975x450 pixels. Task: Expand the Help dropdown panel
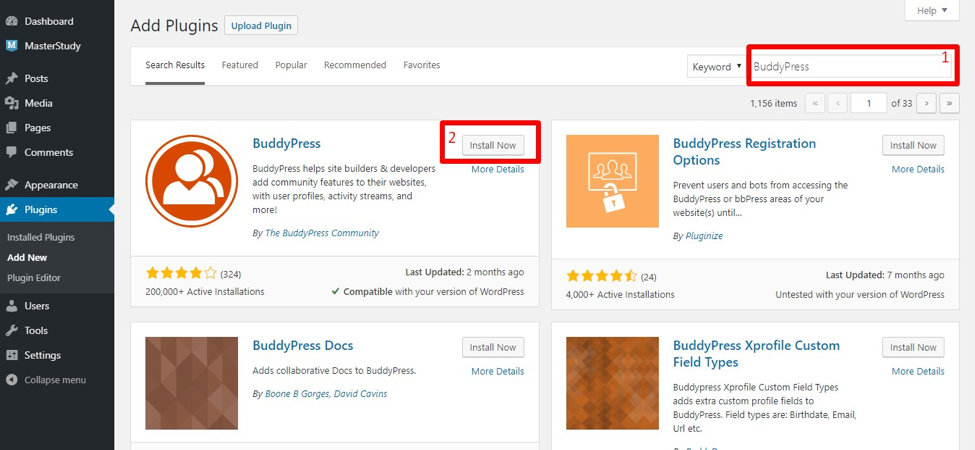click(932, 10)
